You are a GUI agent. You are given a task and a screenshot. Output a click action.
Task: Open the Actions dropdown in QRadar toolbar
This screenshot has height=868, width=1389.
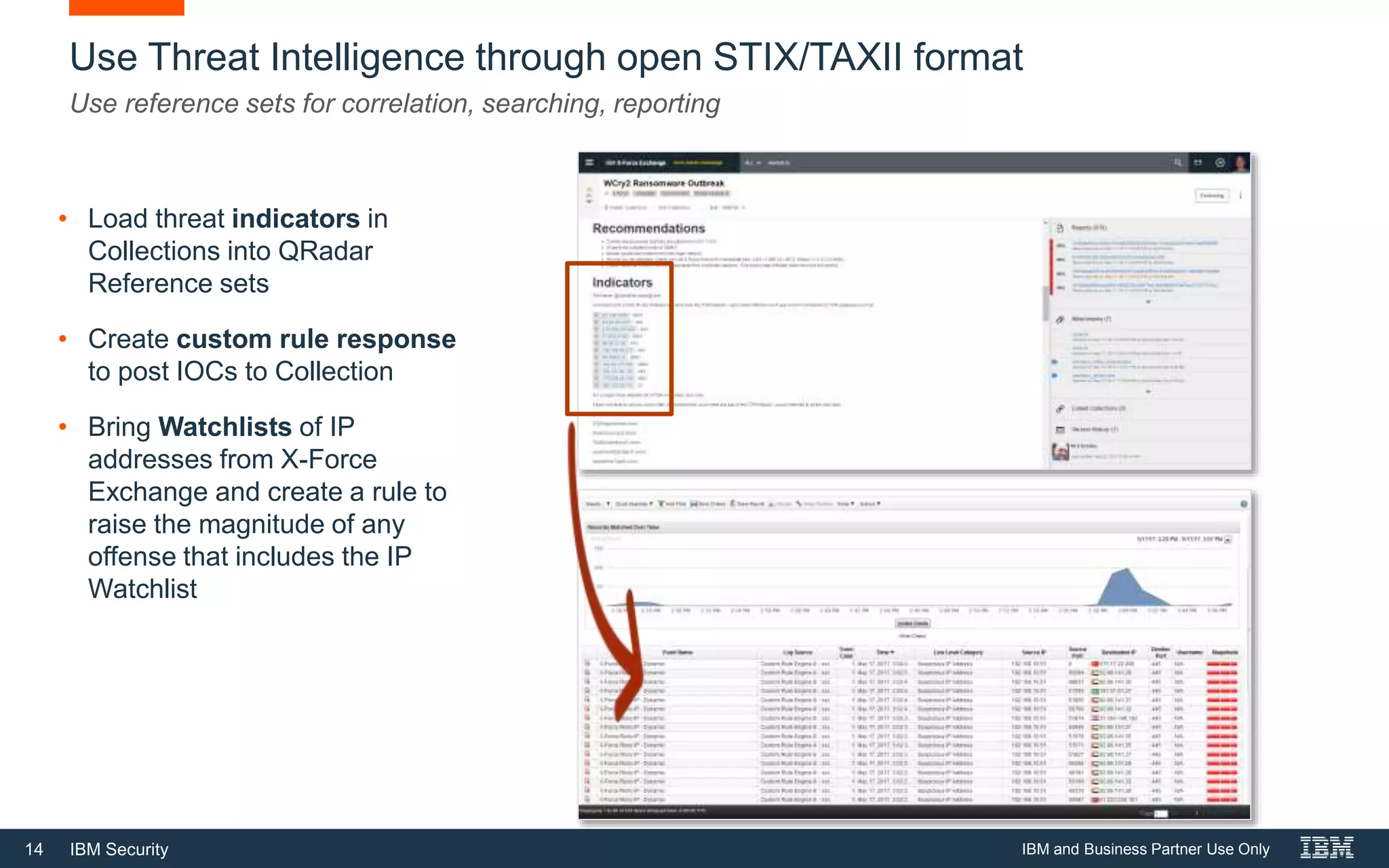869,504
